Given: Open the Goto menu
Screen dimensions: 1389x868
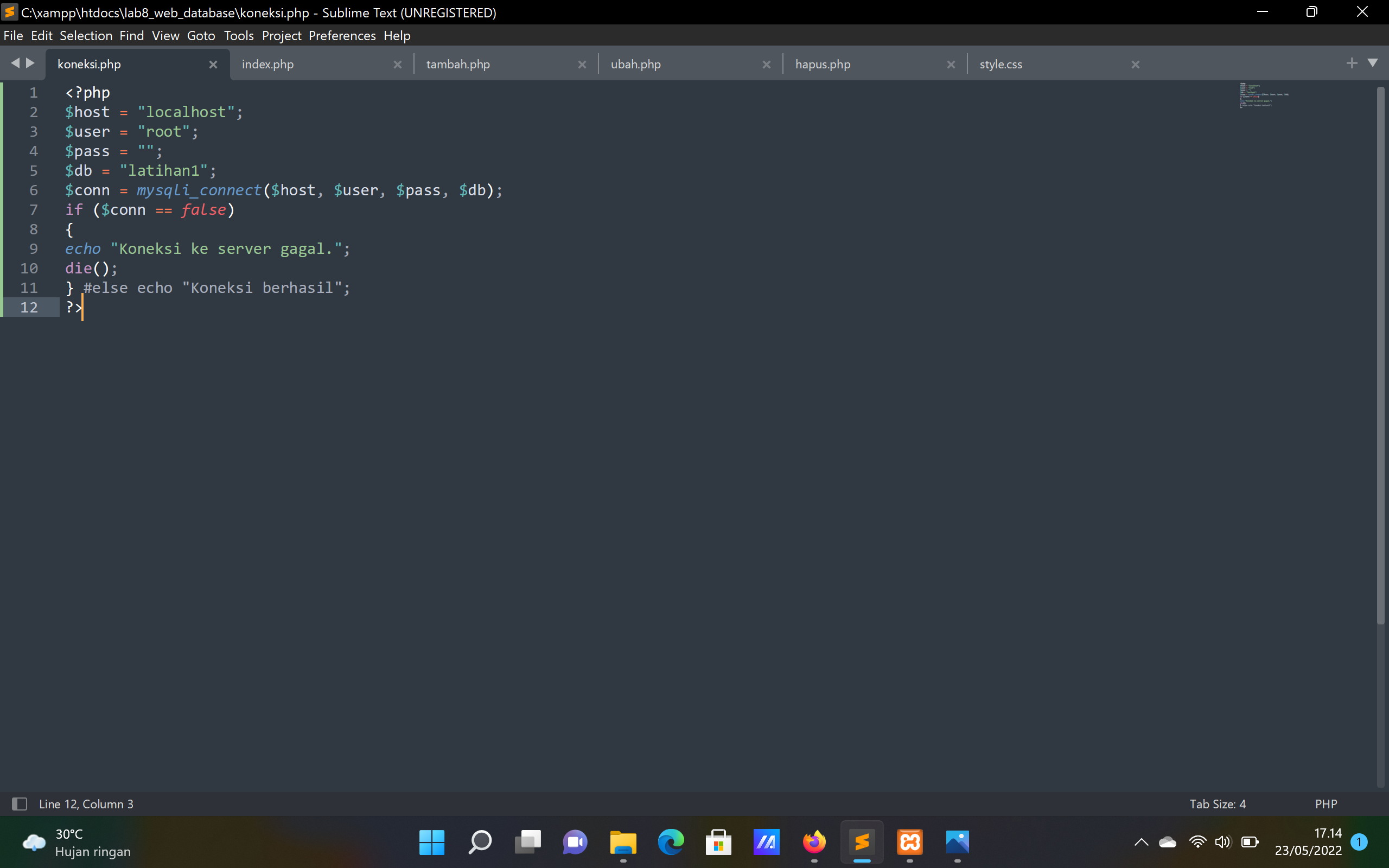Looking at the screenshot, I should pos(201,36).
